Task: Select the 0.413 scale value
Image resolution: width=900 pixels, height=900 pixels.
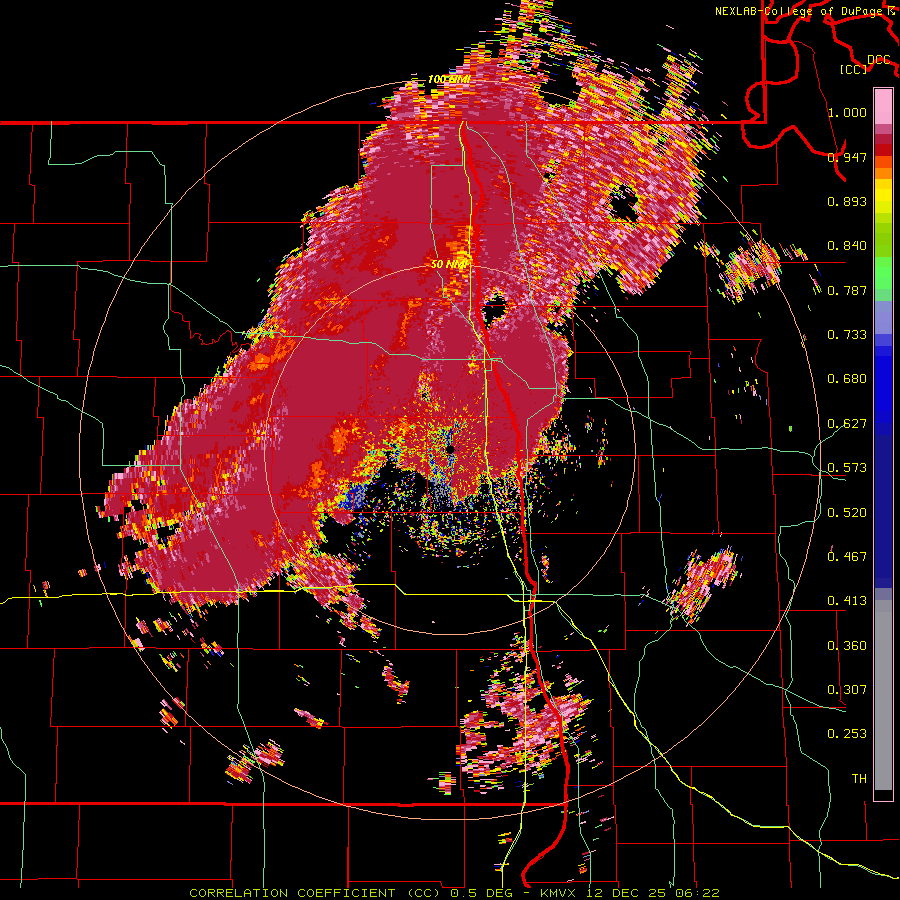Action: coord(847,601)
